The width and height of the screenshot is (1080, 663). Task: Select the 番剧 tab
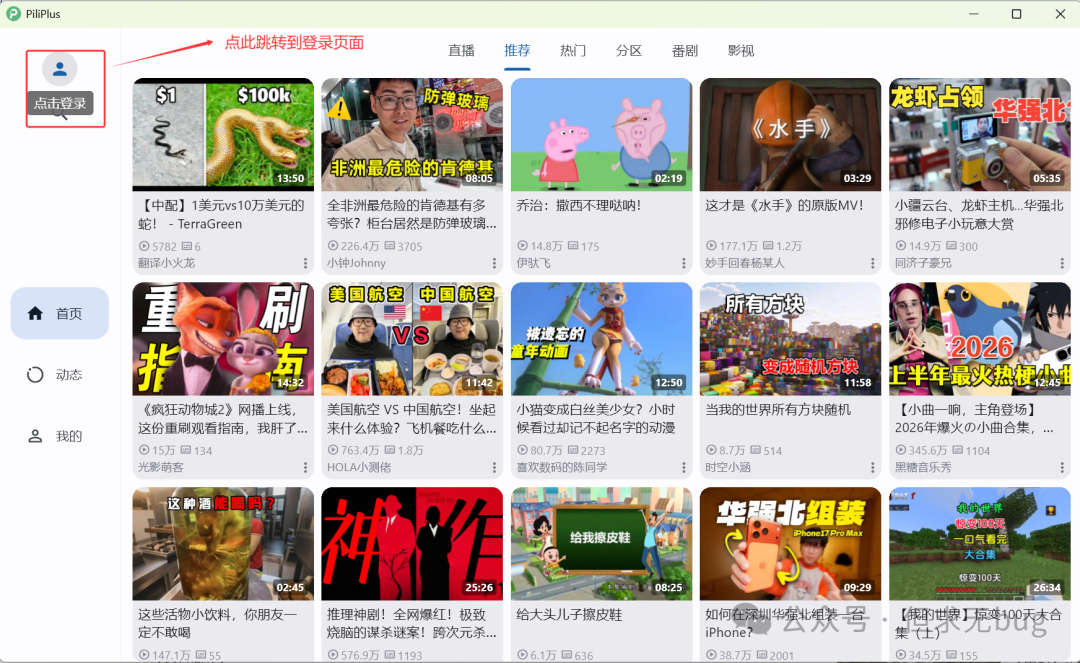pyautogui.click(x=685, y=51)
